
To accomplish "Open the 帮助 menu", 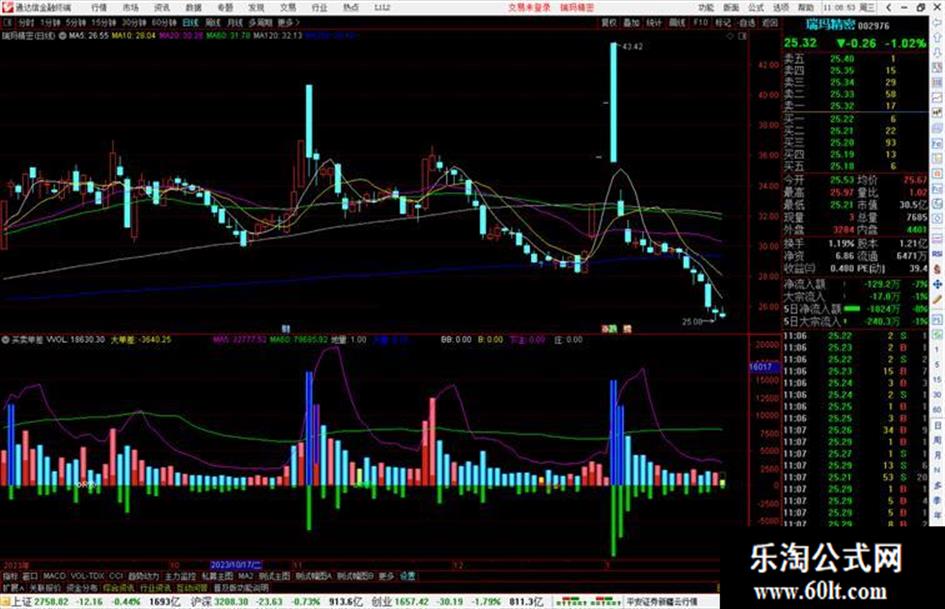I will coord(806,7).
